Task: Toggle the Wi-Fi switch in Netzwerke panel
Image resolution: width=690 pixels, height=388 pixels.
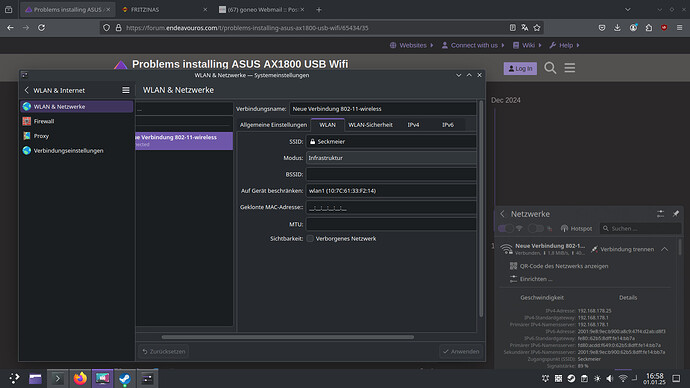Action: coord(506,228)
